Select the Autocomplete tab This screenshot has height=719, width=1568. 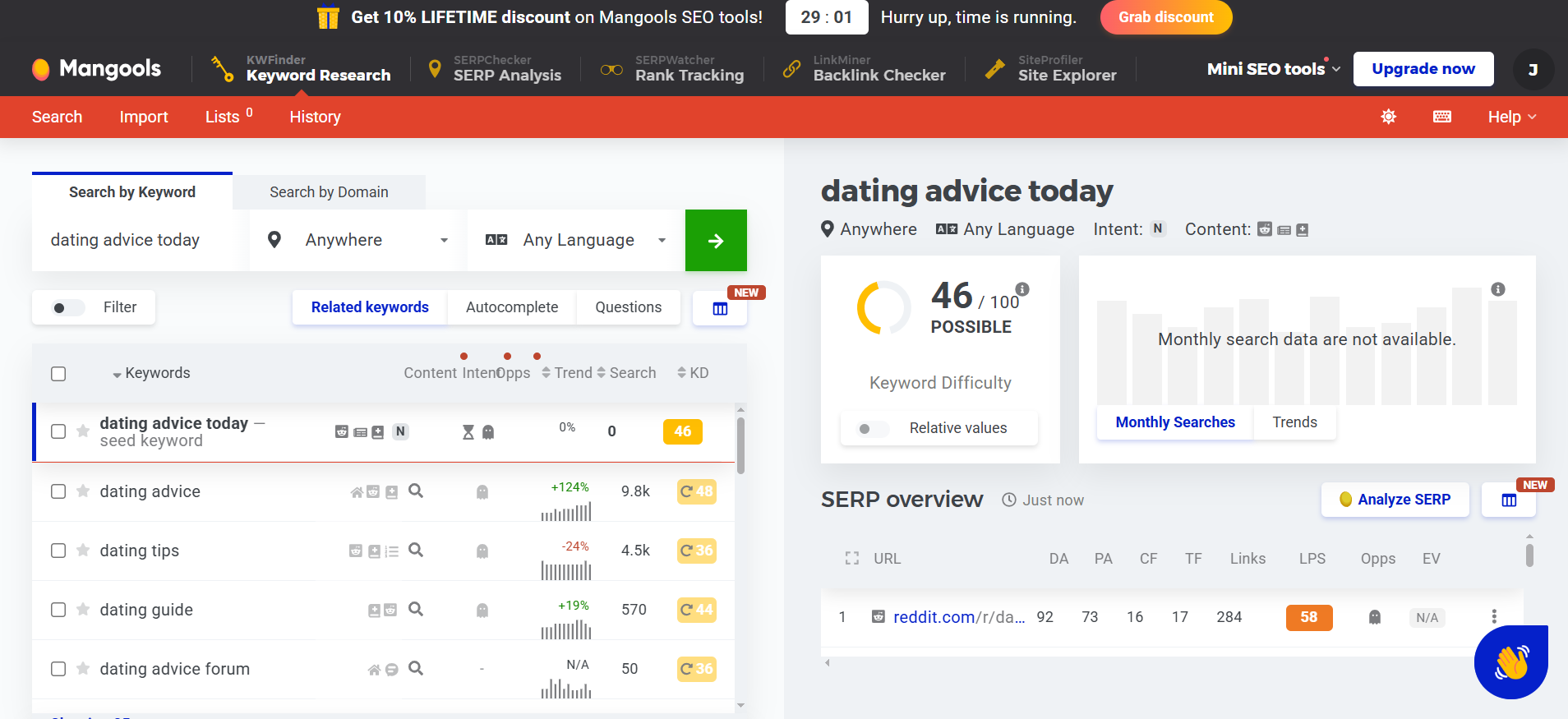tap(512, 307)
